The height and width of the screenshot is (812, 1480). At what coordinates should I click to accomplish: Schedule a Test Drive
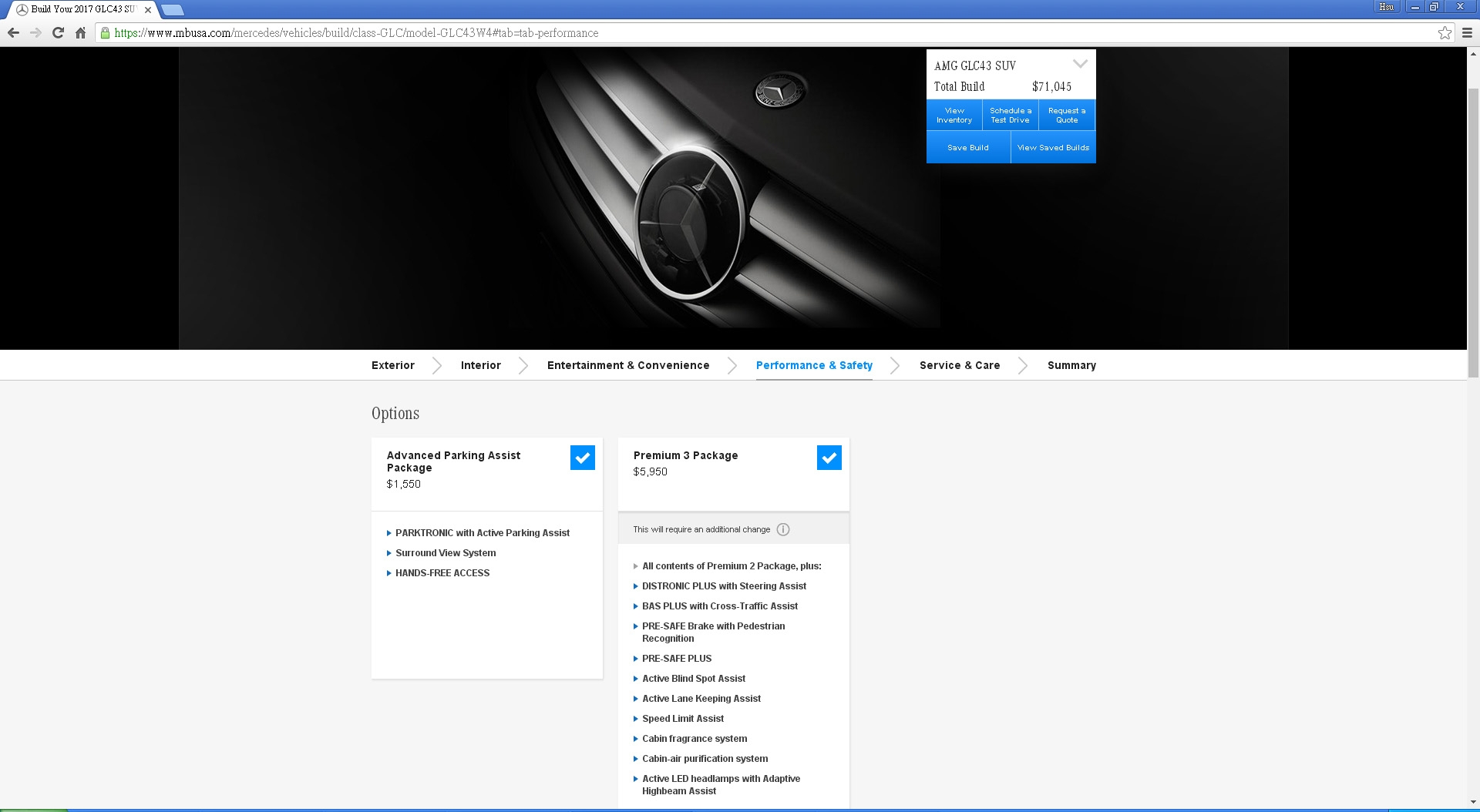1011,115
